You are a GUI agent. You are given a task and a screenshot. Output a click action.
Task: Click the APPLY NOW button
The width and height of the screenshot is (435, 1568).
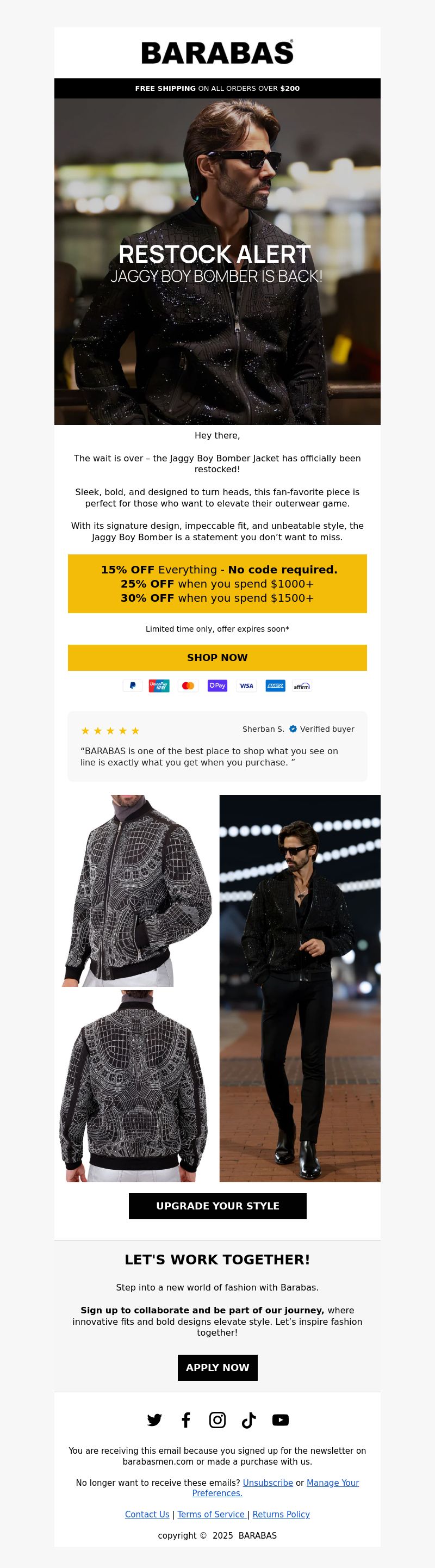pos(217,1367)
